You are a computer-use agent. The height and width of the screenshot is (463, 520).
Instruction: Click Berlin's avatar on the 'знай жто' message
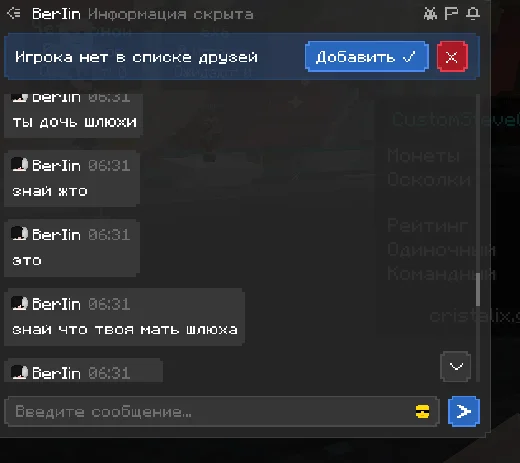19,165
